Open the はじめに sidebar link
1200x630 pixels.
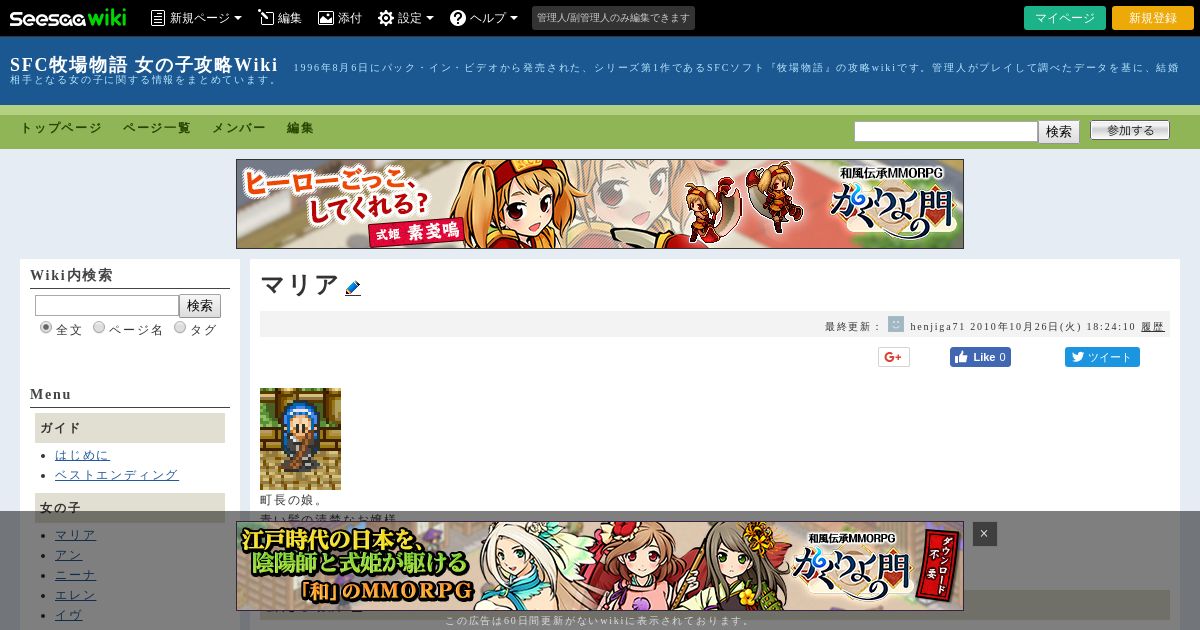coord(82,455)
